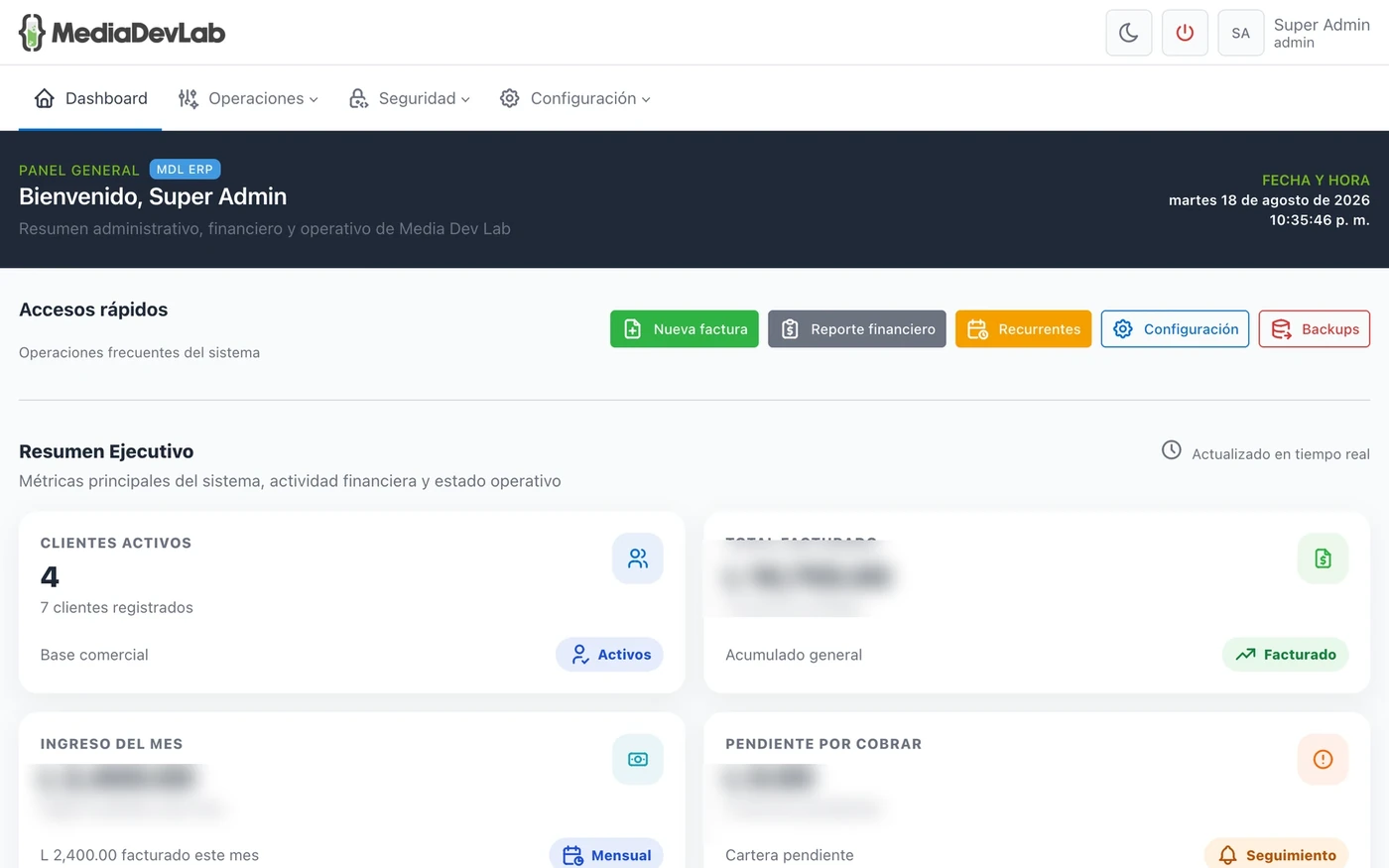Click the Activos badge
The image size is (1389, 868).
pos(609,655)
